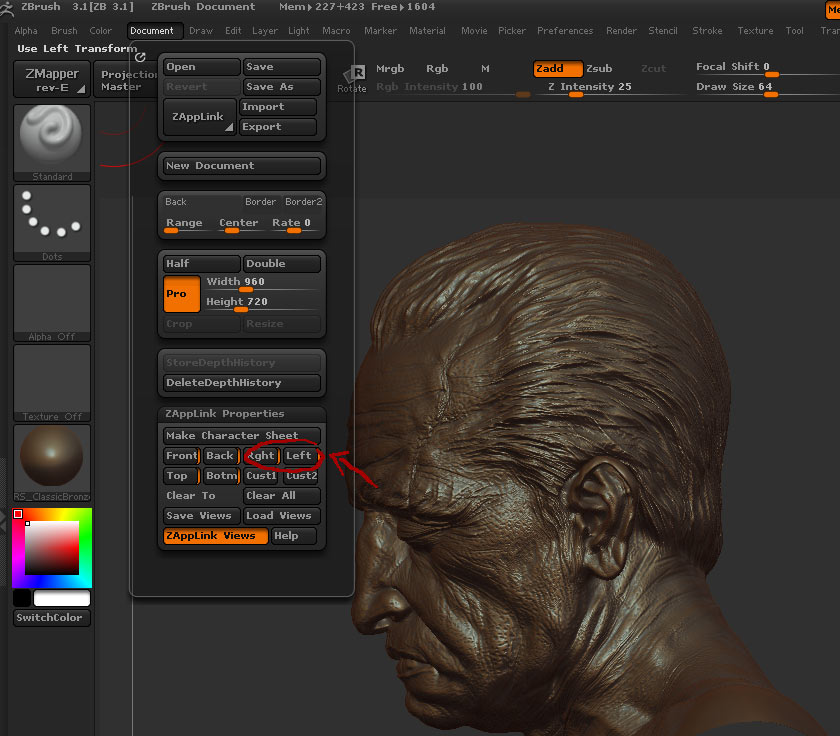
Task: Adjust the document Width slider
Action: click(262, 283)
